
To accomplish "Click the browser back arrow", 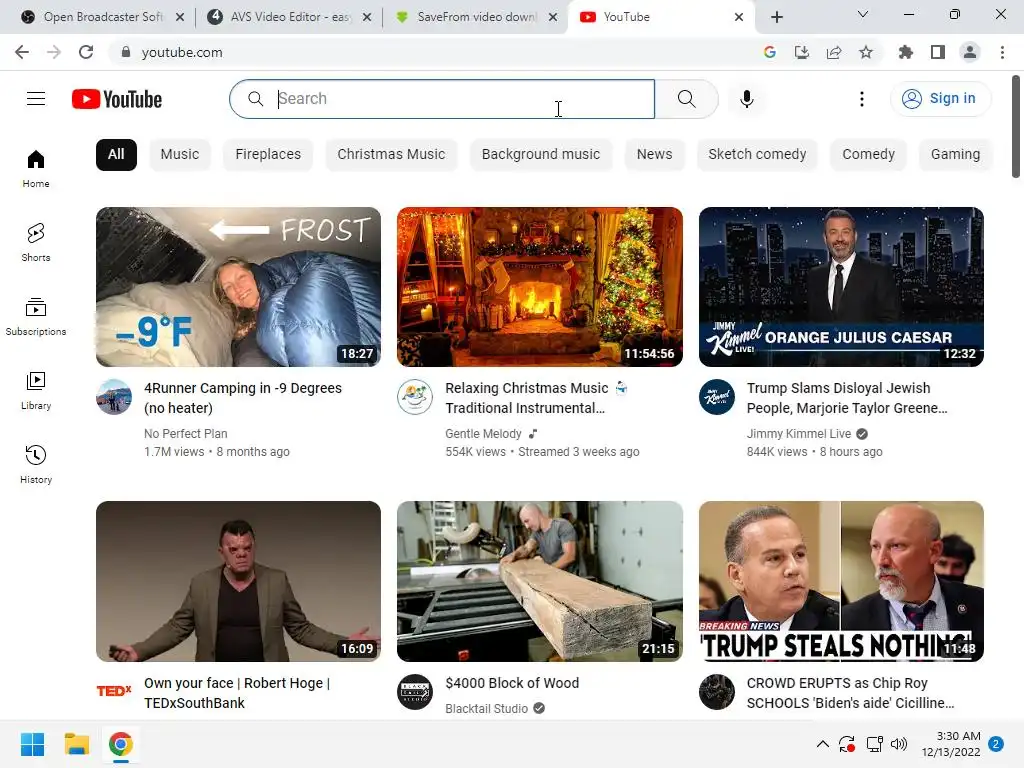I will pos(22,52).
